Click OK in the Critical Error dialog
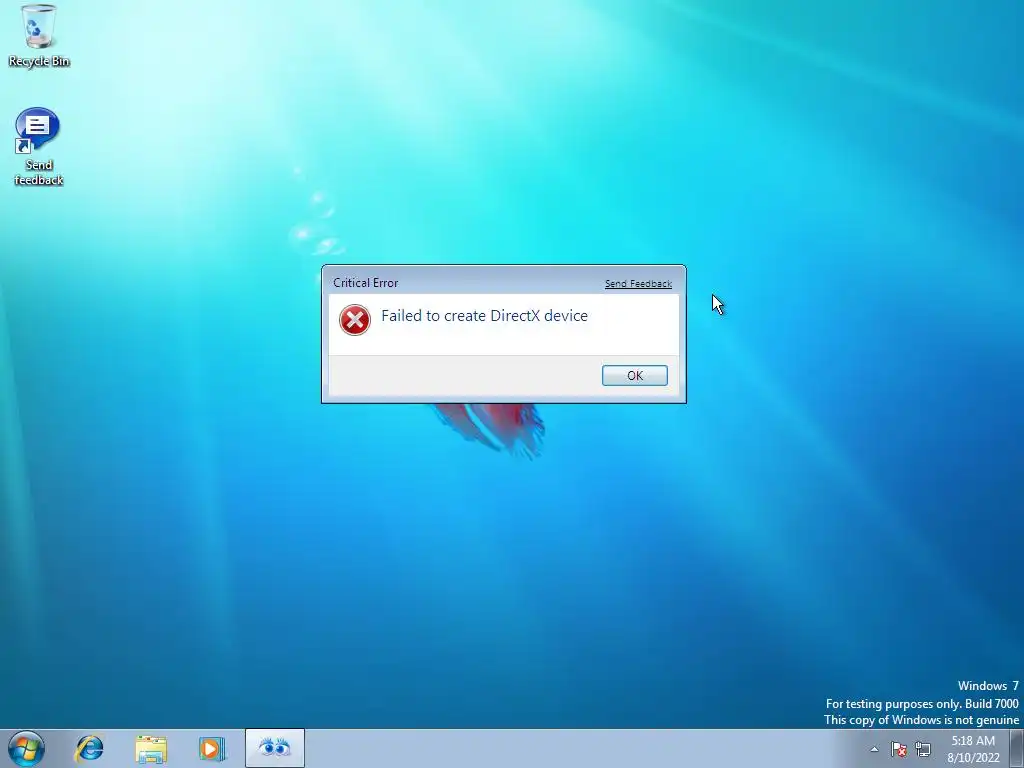Image resolution: width=1024 pixels, height=768 pixels. 634,376
